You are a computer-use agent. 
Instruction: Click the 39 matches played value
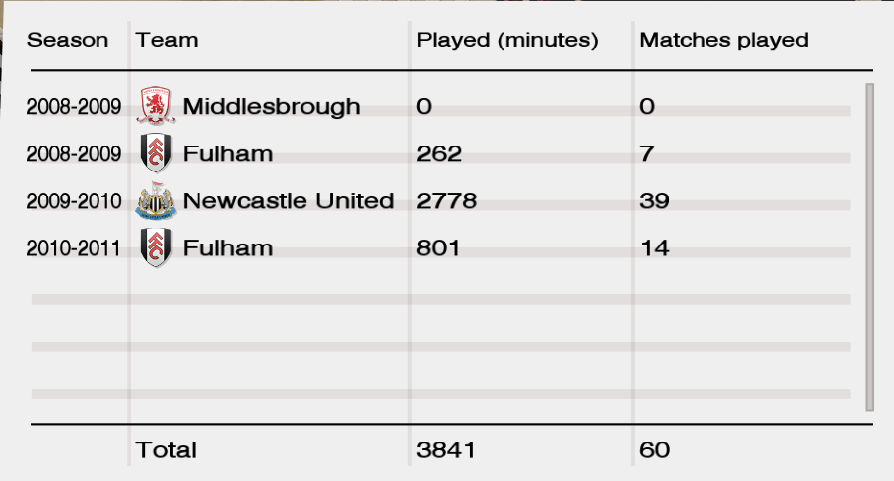(x=654, y=201)
